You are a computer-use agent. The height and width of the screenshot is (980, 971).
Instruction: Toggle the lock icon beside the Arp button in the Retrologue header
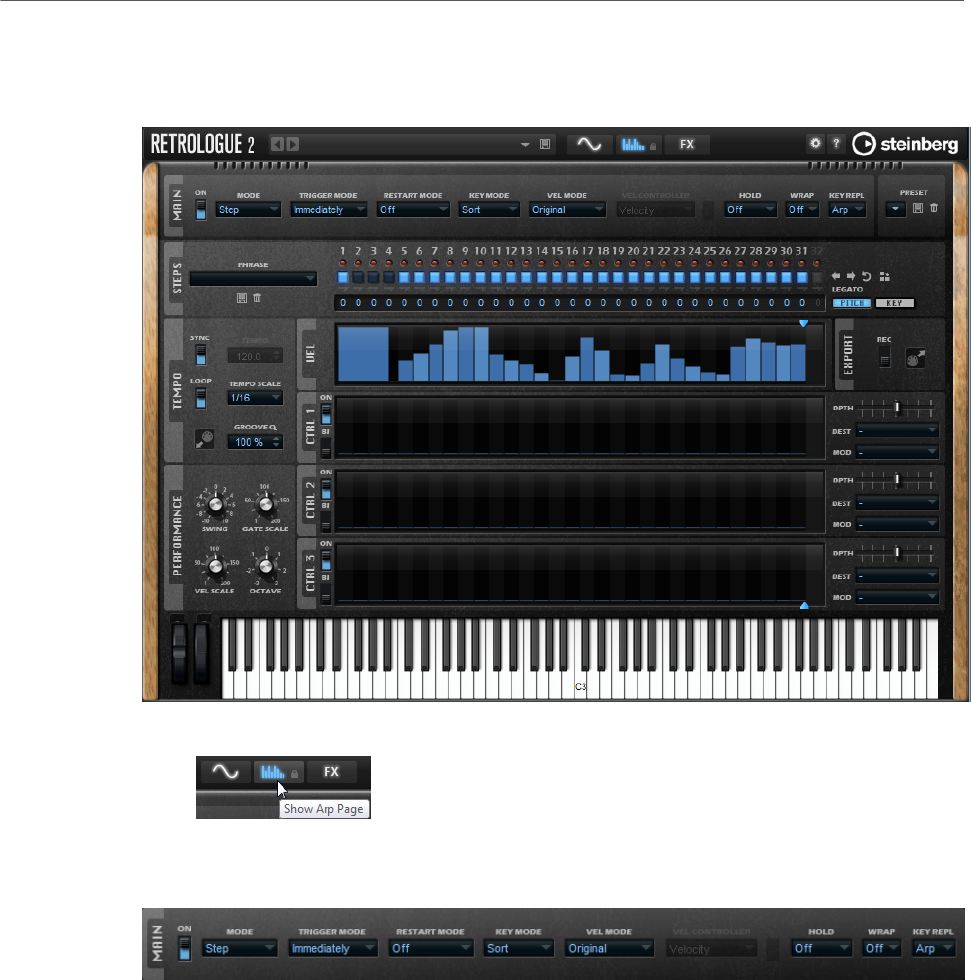pos(653,146)
